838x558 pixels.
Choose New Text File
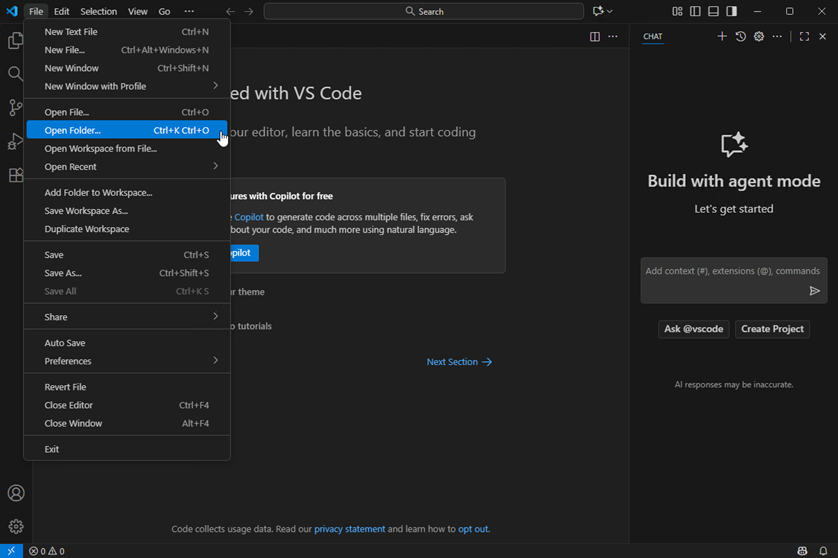click(127, 32)
